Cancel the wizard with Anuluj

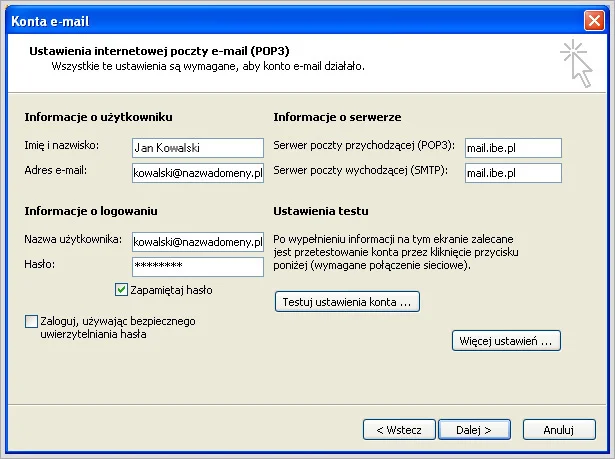[x=556, y=429]
